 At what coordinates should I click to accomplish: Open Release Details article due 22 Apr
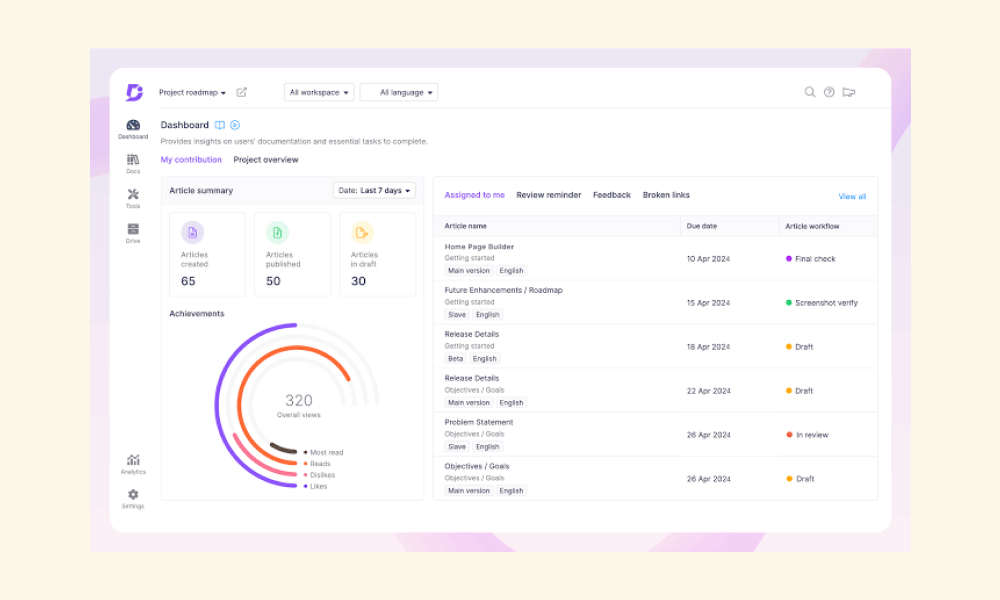[471, 378]
